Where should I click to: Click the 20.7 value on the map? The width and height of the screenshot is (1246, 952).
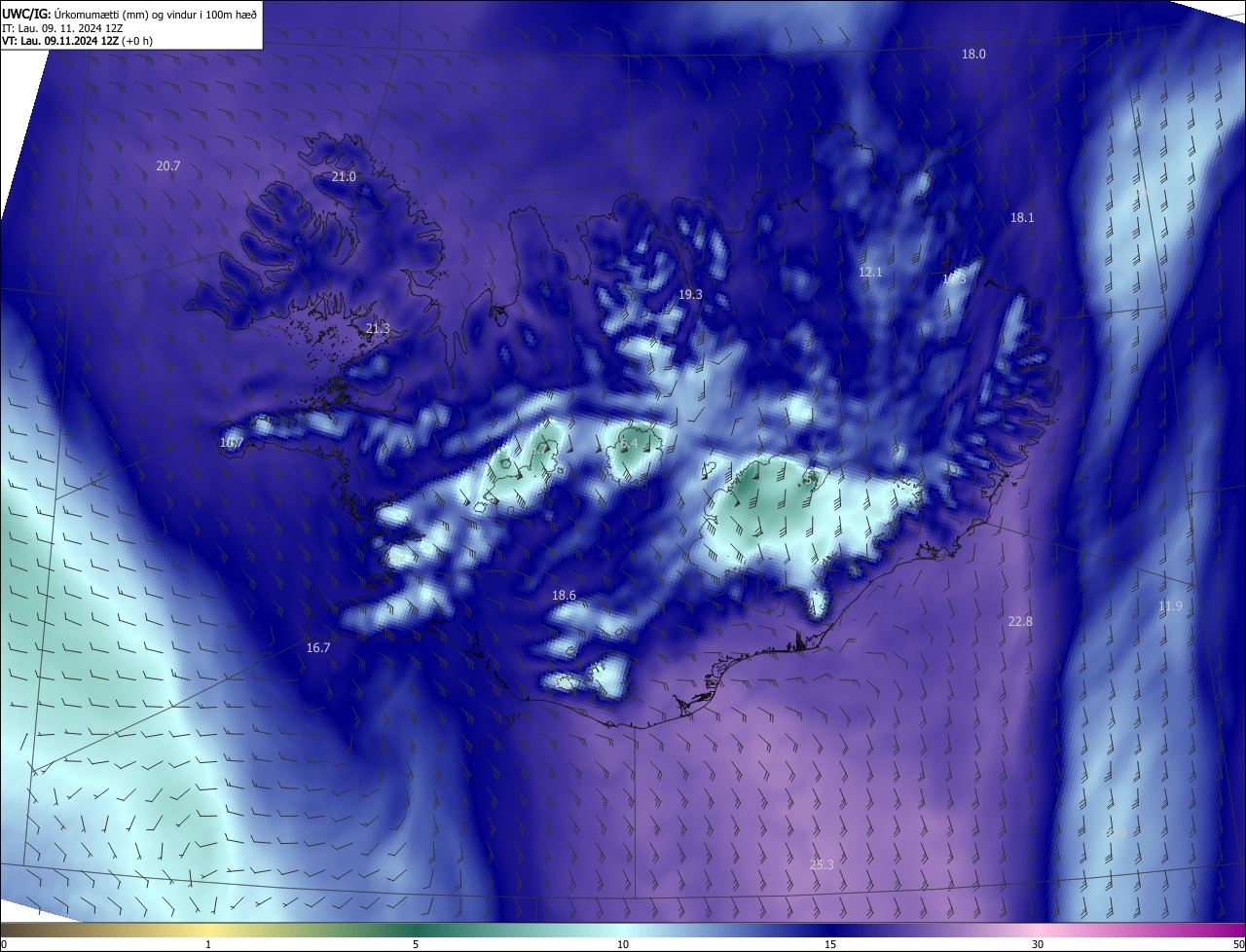coord(168,166)
